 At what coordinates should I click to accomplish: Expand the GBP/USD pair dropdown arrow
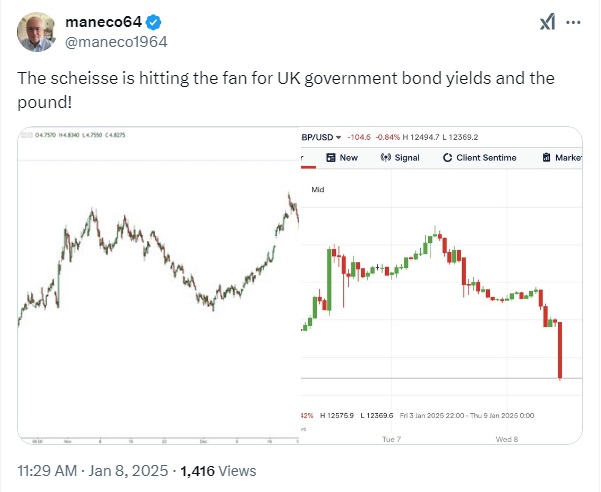point(338,137)
